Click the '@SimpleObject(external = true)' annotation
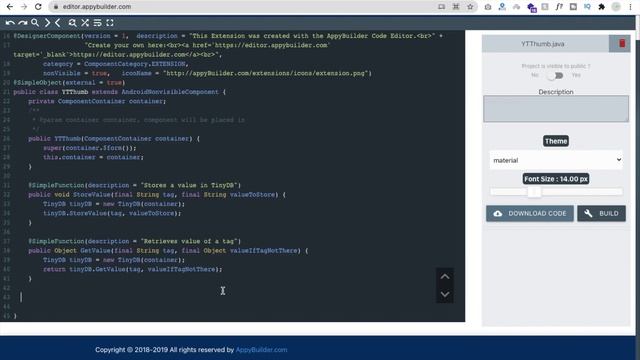Viewport: 640px width, 360px height. [69, 82]
